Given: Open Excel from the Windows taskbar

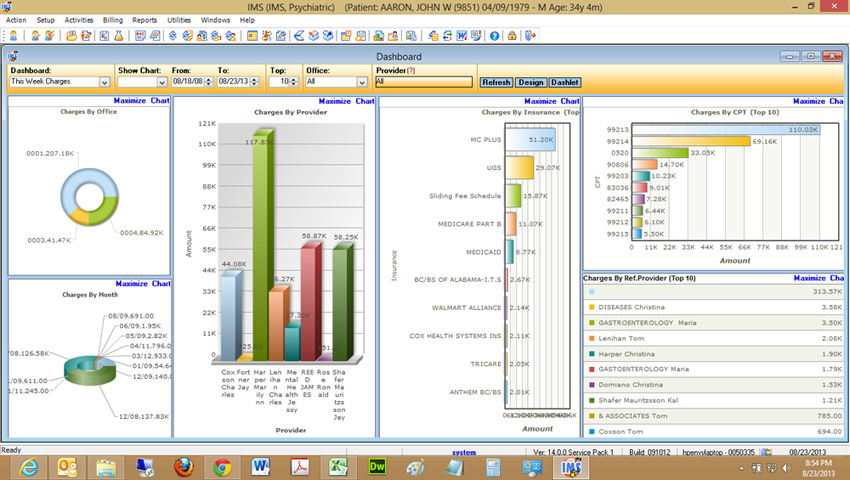Looking at the screenshot, I should coord(338,467).
